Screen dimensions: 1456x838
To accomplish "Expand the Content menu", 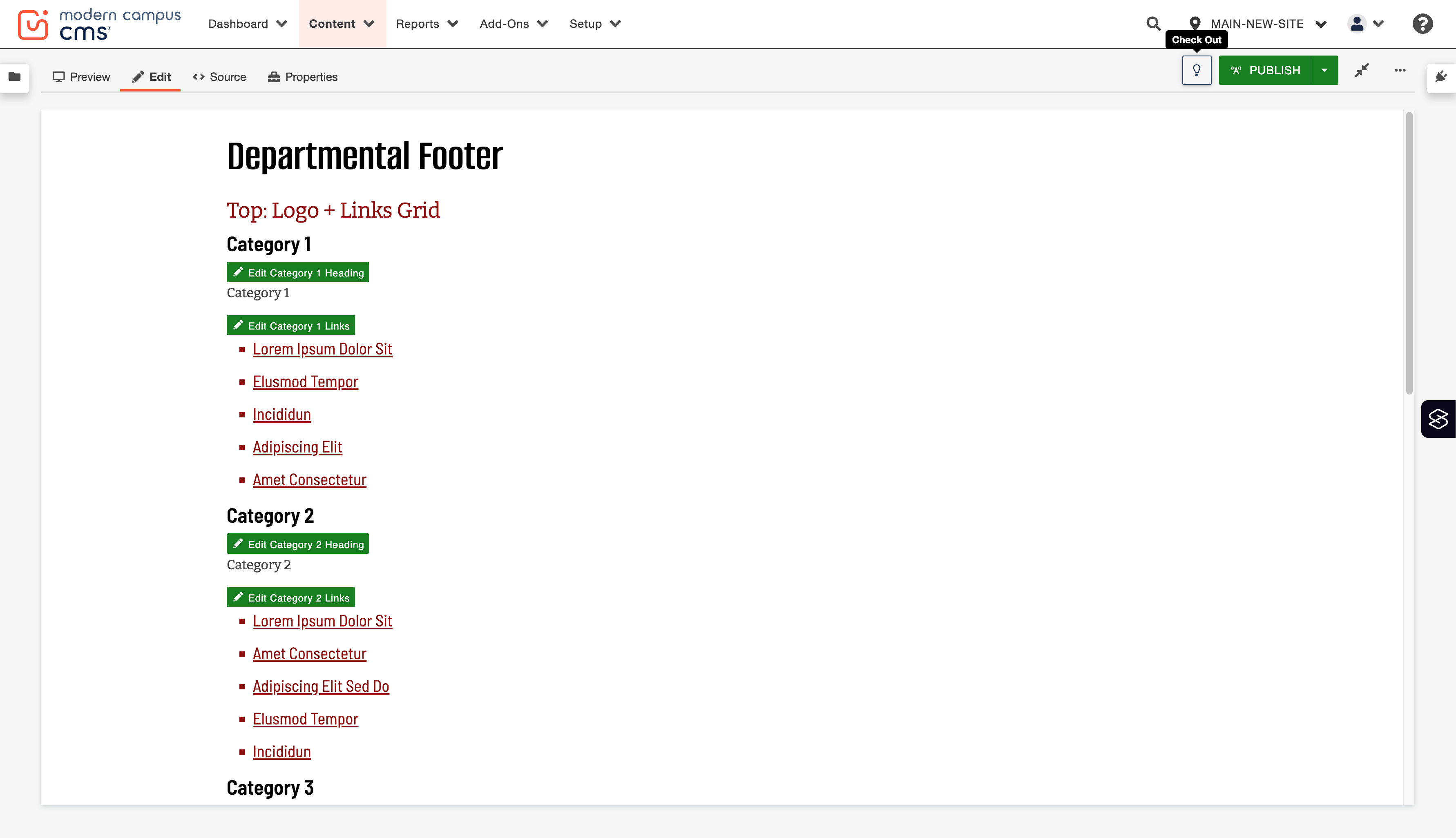I will (342, 24).
